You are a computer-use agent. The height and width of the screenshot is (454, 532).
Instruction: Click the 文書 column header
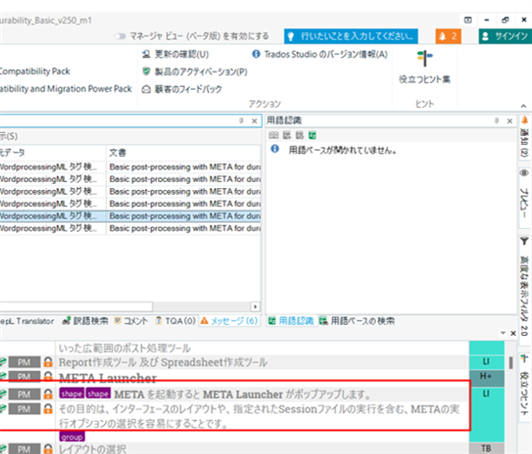[x=184, y=153]
